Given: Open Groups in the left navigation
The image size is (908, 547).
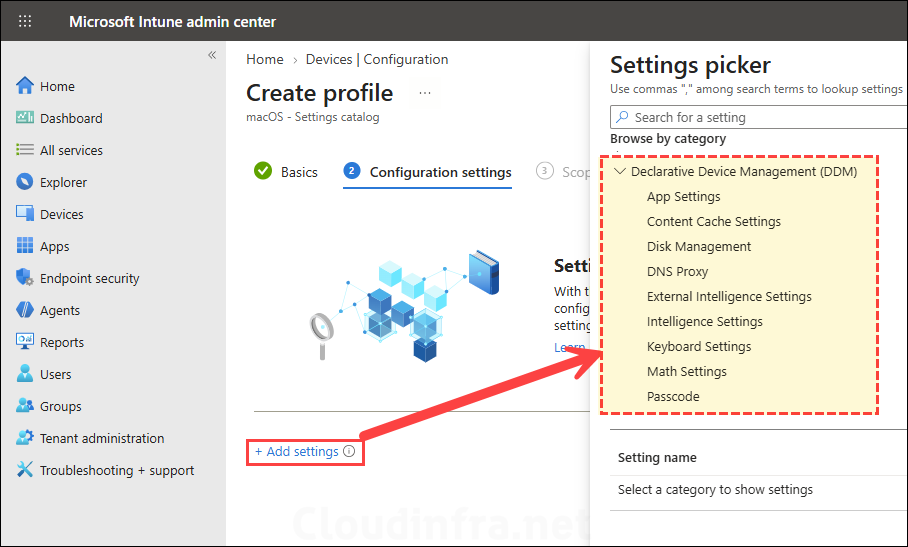Looking at the screenshot, I should click(x=61, y=406).
